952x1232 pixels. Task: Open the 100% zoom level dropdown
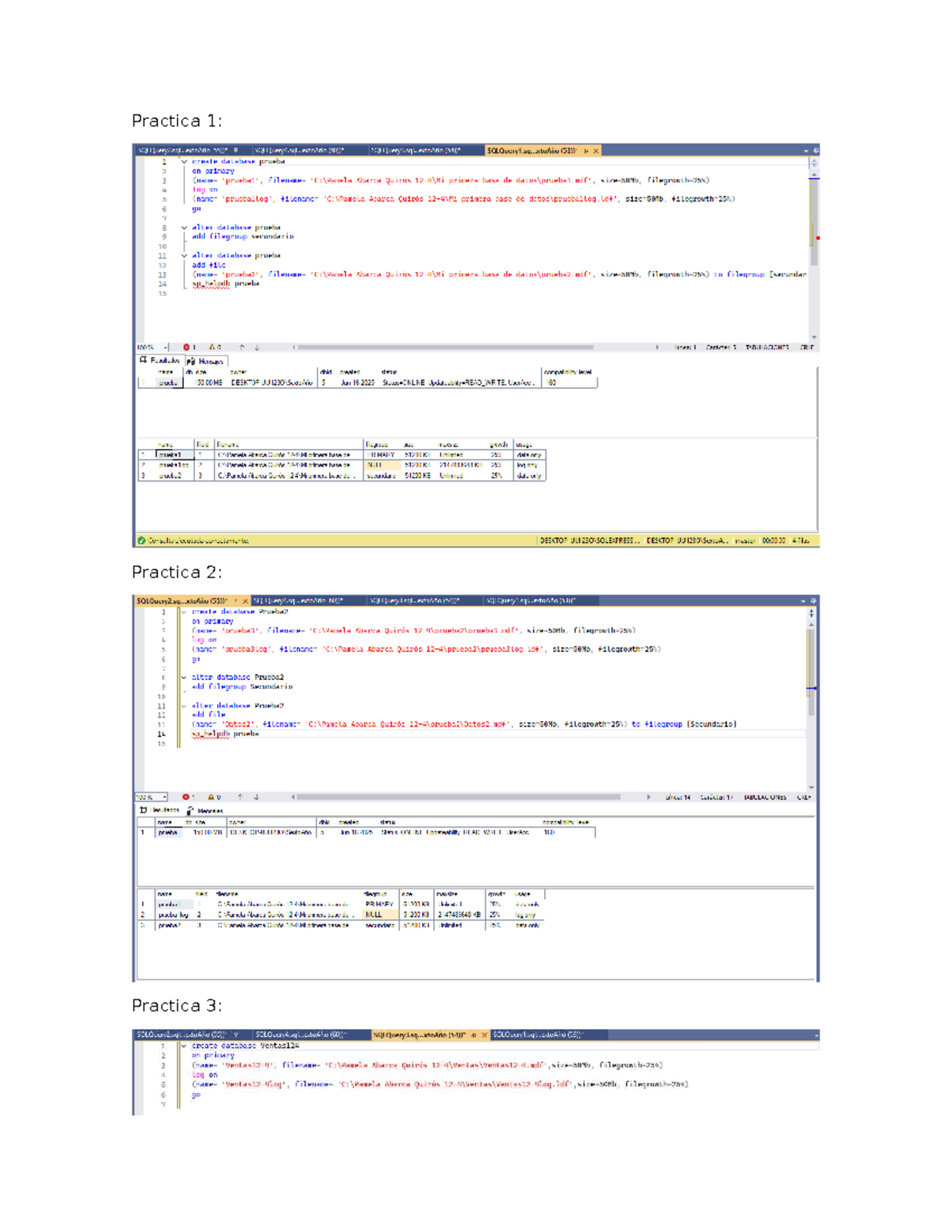165,347
